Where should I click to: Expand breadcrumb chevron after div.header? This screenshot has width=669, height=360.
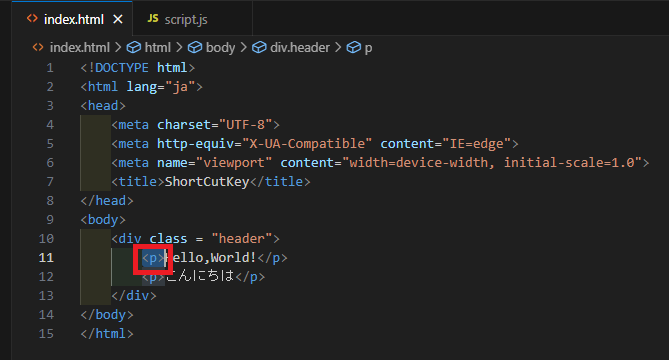pyautogui.click(x=338, y=47)
